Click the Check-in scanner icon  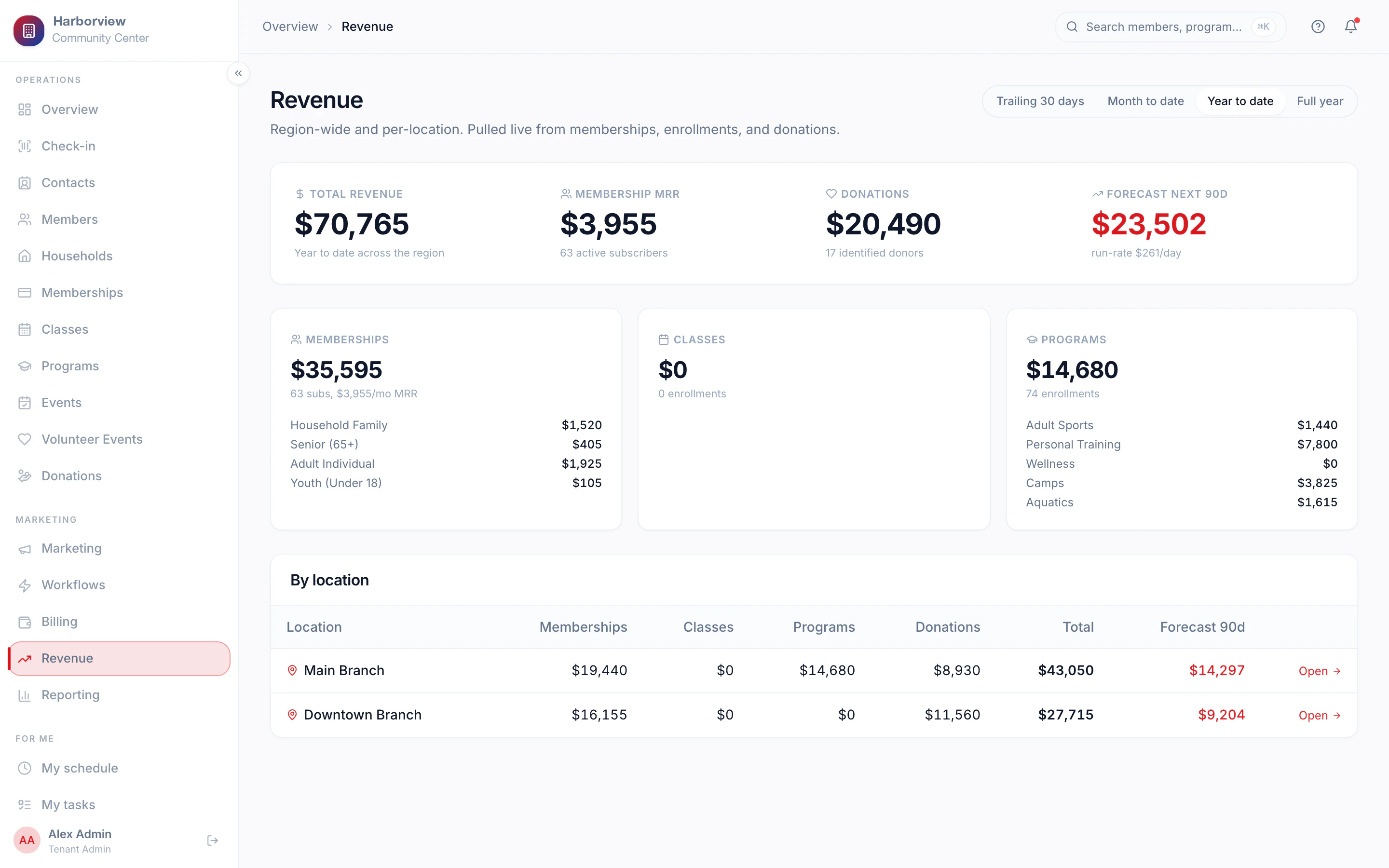click(24, 147)
